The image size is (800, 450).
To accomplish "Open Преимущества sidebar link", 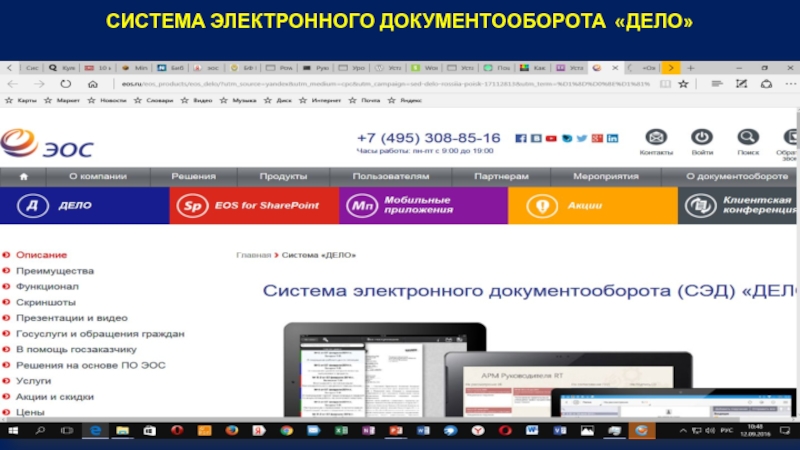I will tap(55, 271).
